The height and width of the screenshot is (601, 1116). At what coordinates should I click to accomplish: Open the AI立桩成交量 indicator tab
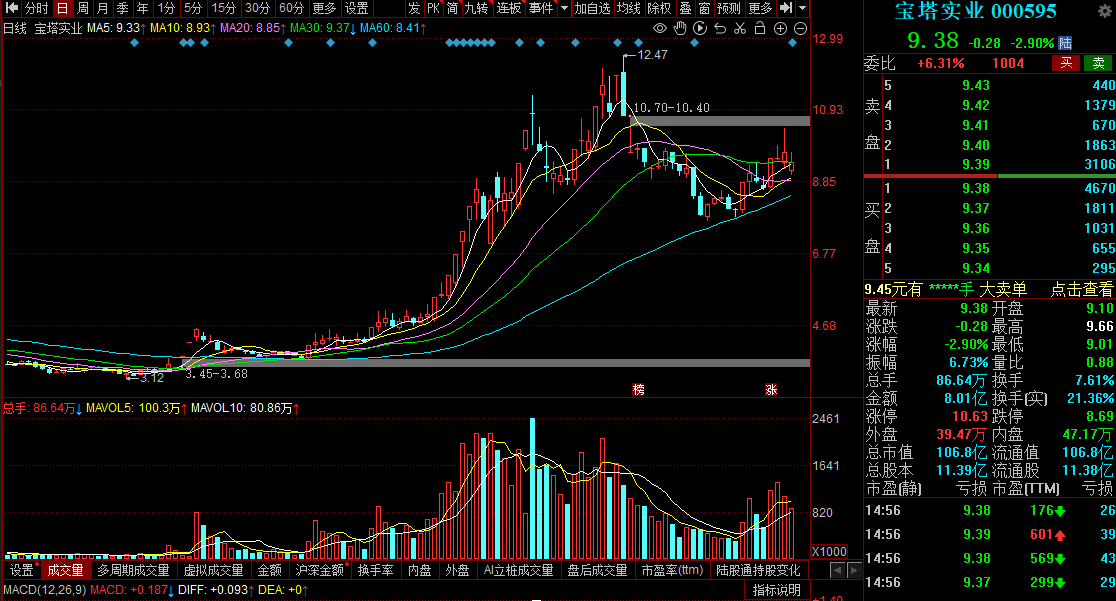click(517, 570)
